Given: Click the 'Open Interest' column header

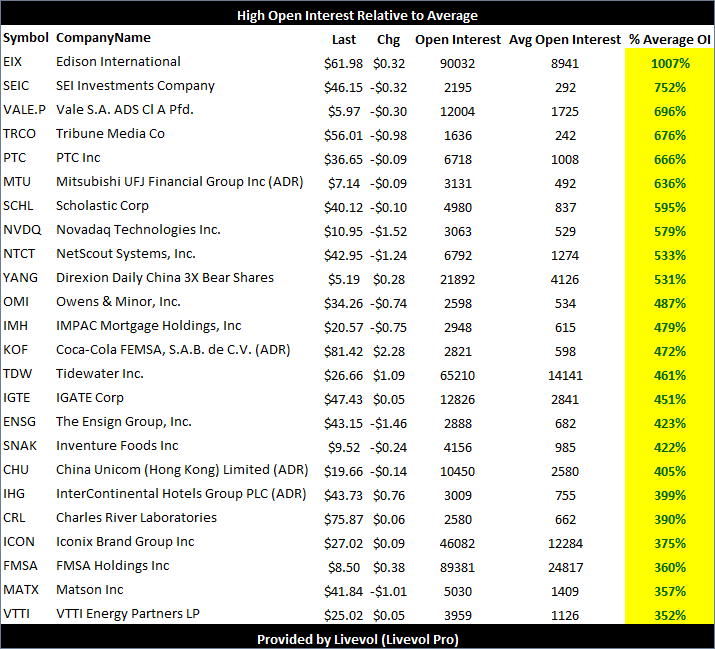Looking at the screenshot, I should tap(458, 40).
